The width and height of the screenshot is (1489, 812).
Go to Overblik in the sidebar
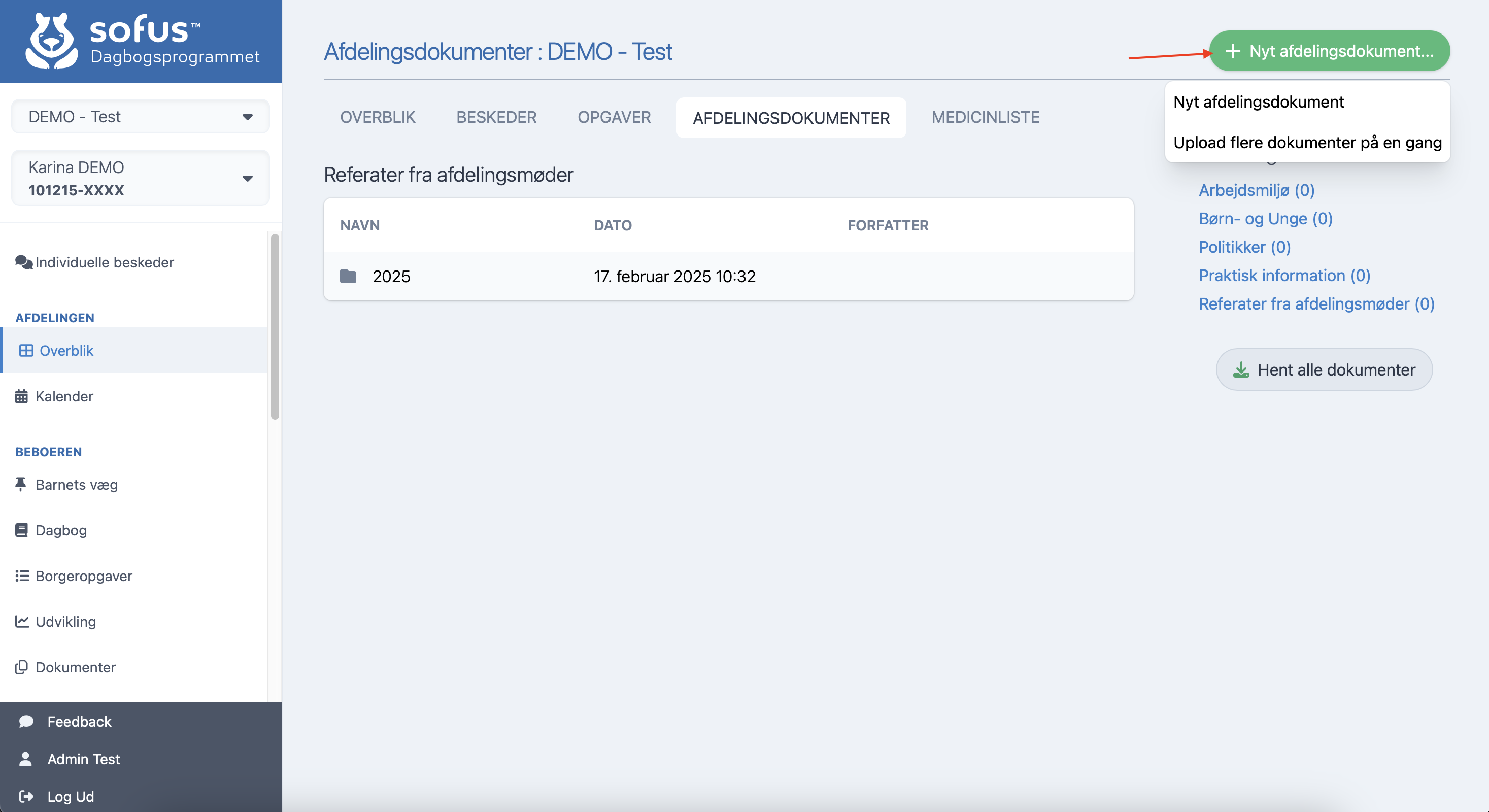[x=134, y=350]
